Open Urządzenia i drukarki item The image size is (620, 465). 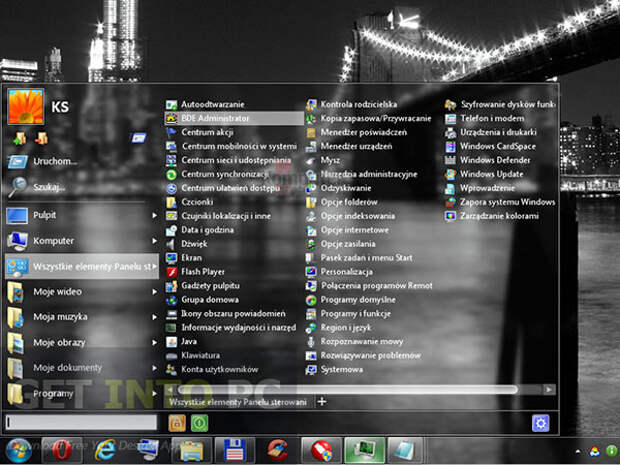click(491, 132)
